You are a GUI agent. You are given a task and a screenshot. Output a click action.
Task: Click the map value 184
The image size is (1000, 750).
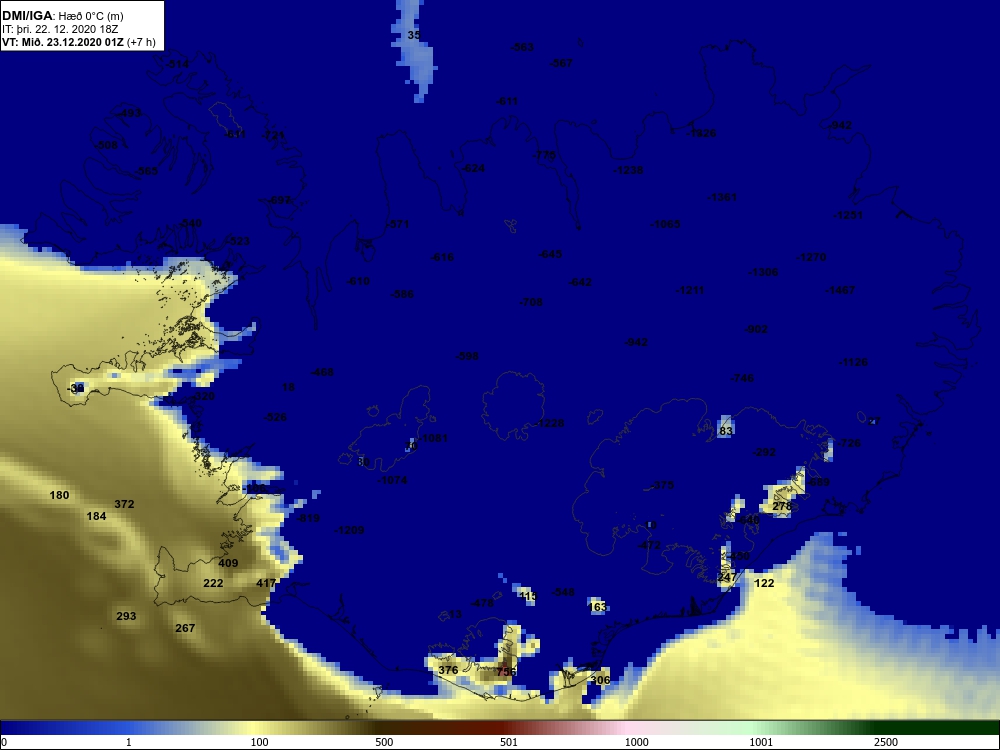pos(96,516)
